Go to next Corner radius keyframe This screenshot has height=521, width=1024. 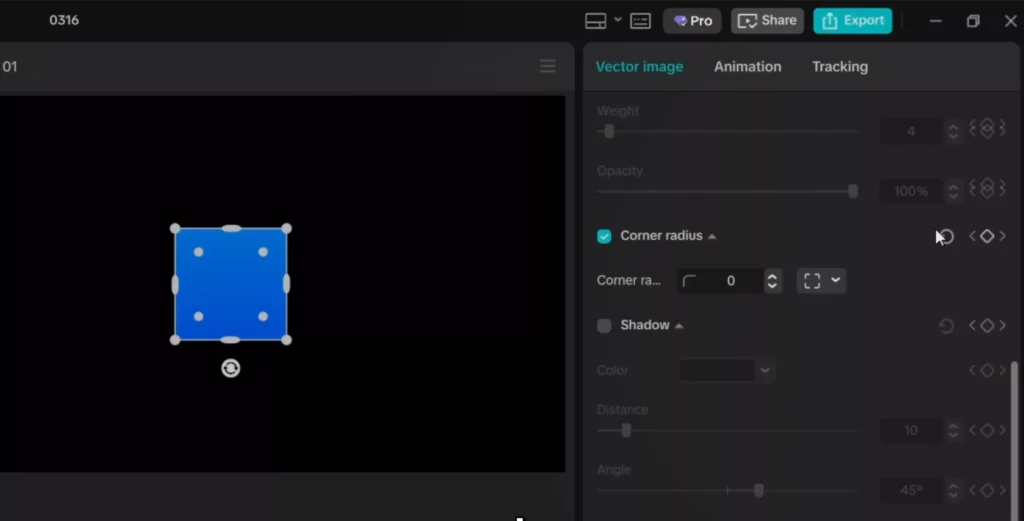[x=1002, y=236]
